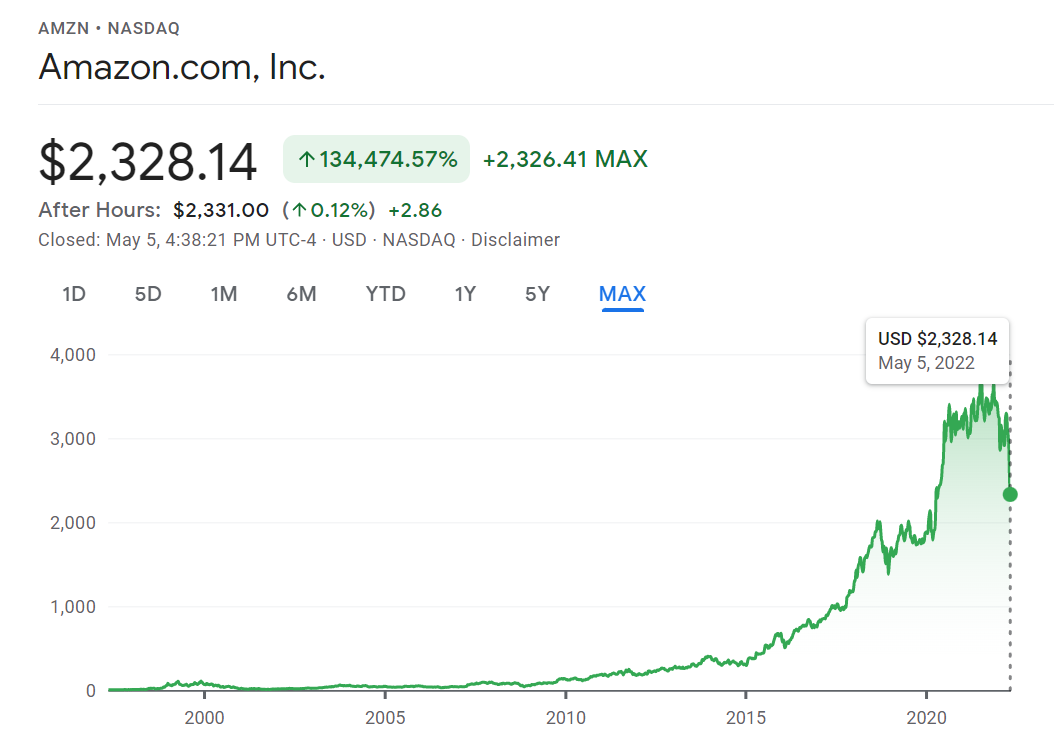Click the USD $2,328.14 price tooltip
The image size is (1054, 748).
point(937,338)
